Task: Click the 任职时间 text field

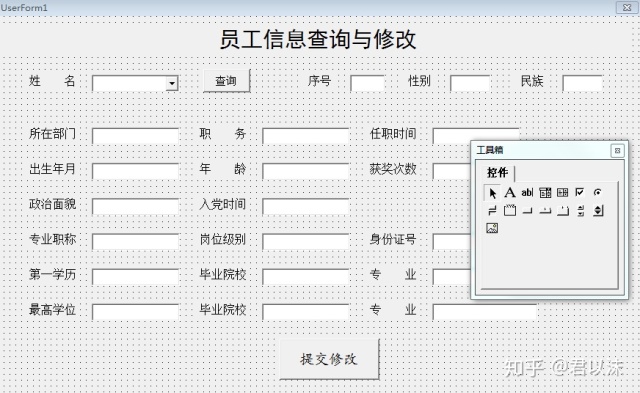Action: [476, 135]
